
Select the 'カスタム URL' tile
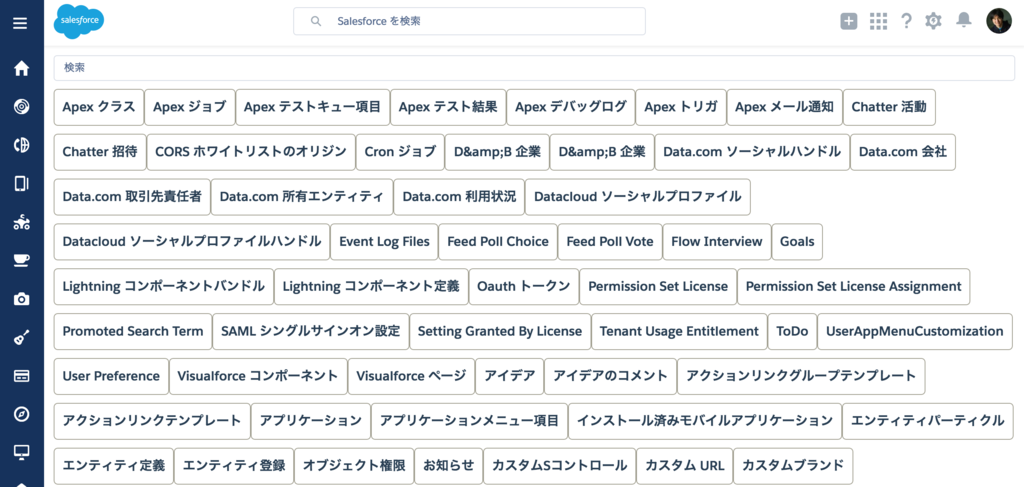pos(684,465)
